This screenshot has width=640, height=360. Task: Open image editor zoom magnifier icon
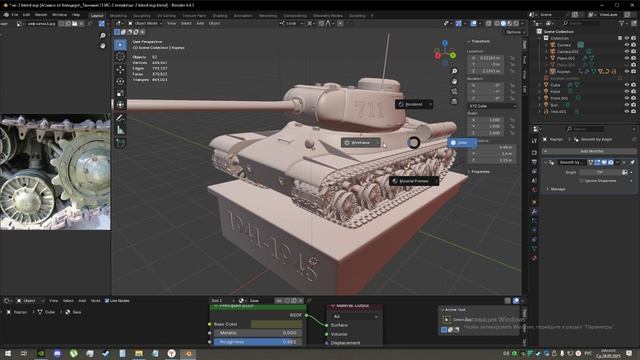point(102,36)
